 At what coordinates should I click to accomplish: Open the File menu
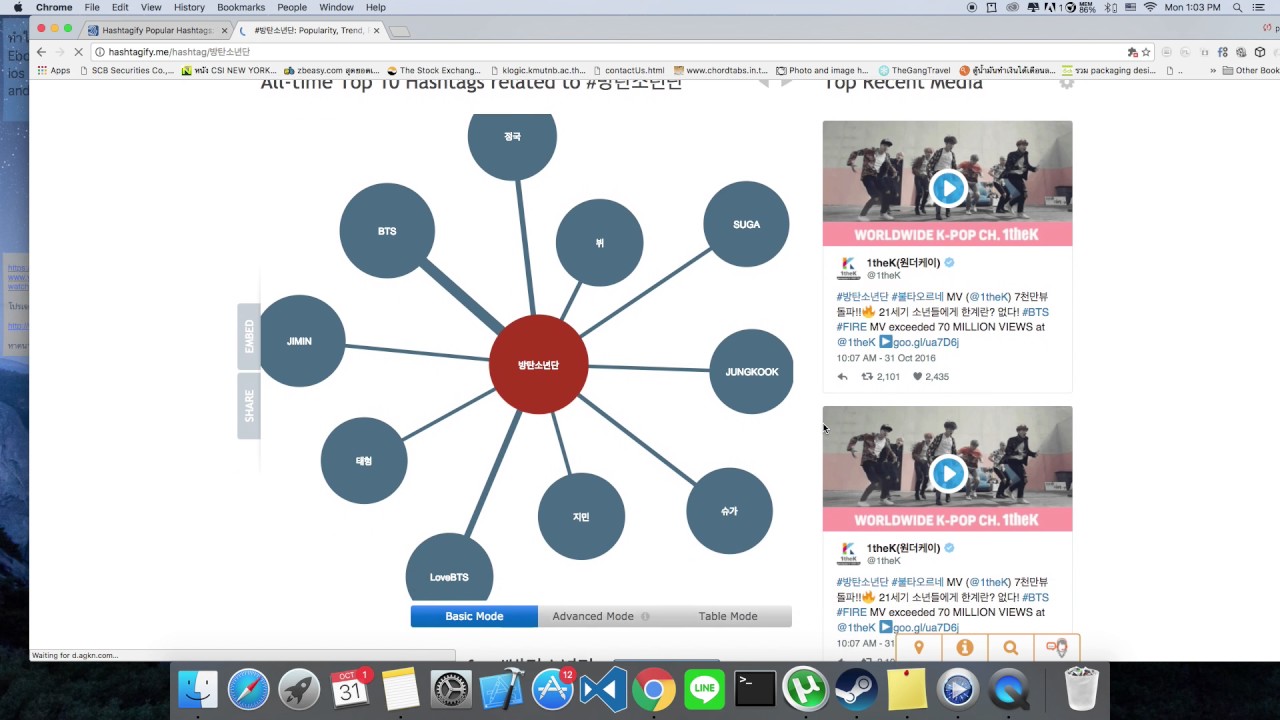[x=92, y=7]
